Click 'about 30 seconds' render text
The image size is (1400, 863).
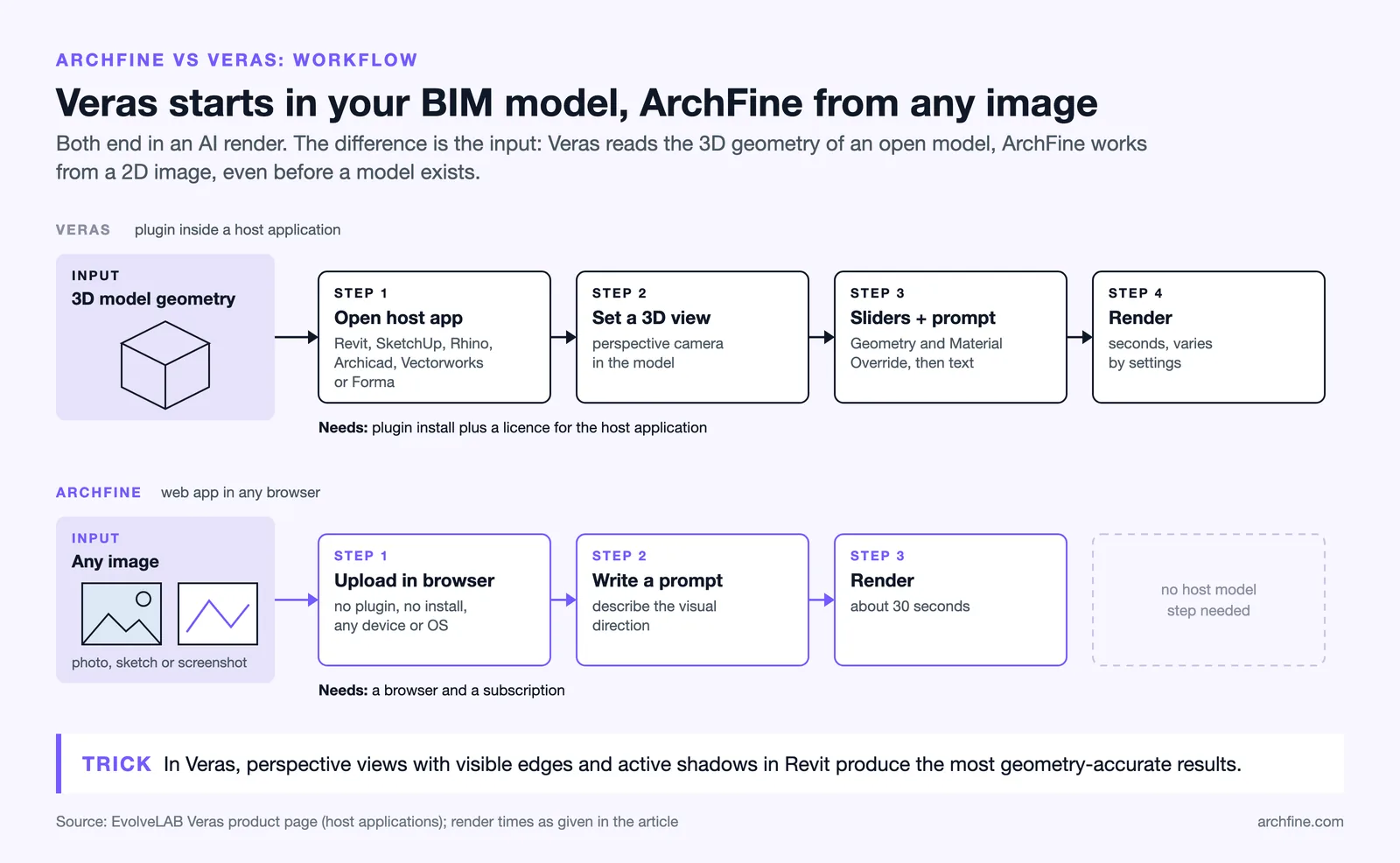pyautogui.click(x=910, y=607)
